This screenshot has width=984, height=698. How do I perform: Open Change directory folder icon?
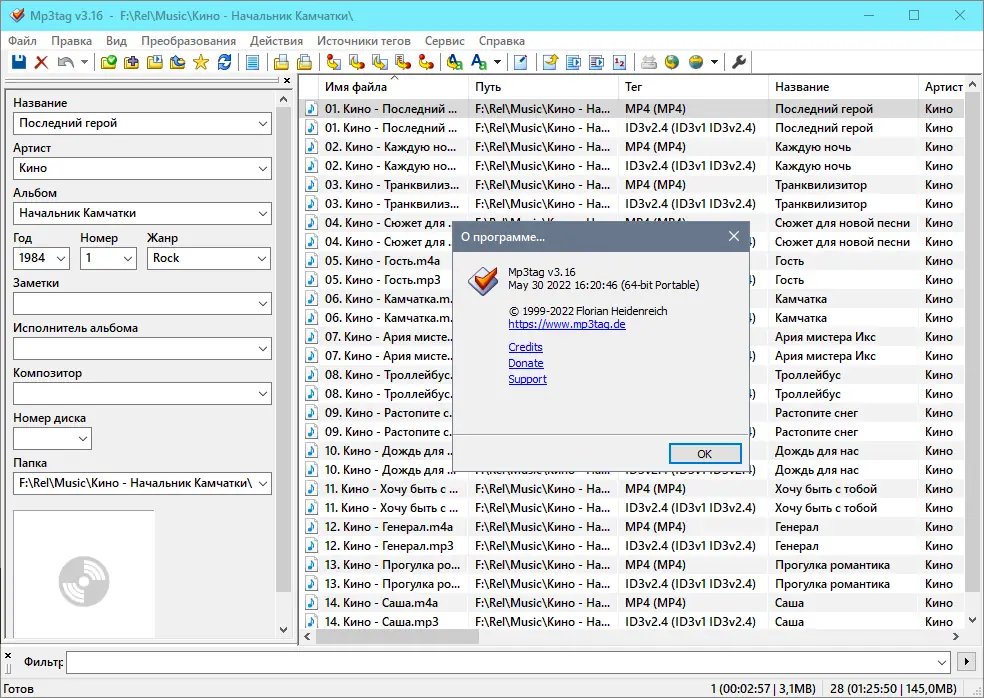(109, 62)
